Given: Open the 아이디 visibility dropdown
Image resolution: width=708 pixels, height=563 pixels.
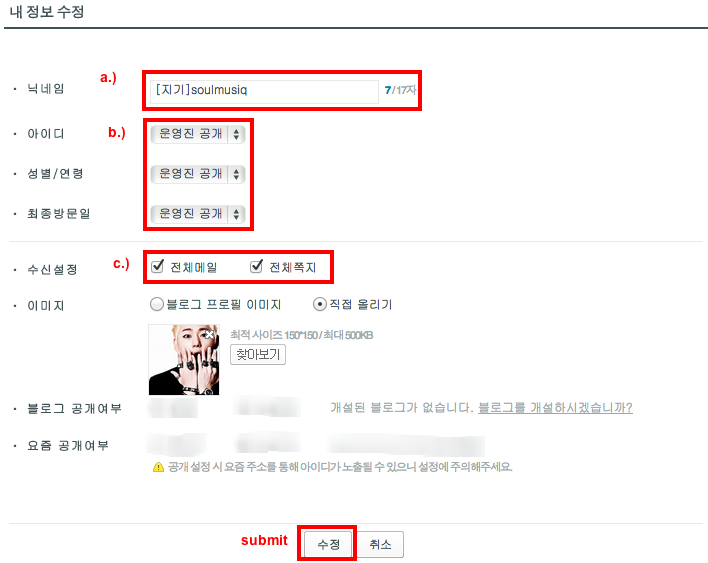Looking at the screenshot, I should click(x=198, y=134).
